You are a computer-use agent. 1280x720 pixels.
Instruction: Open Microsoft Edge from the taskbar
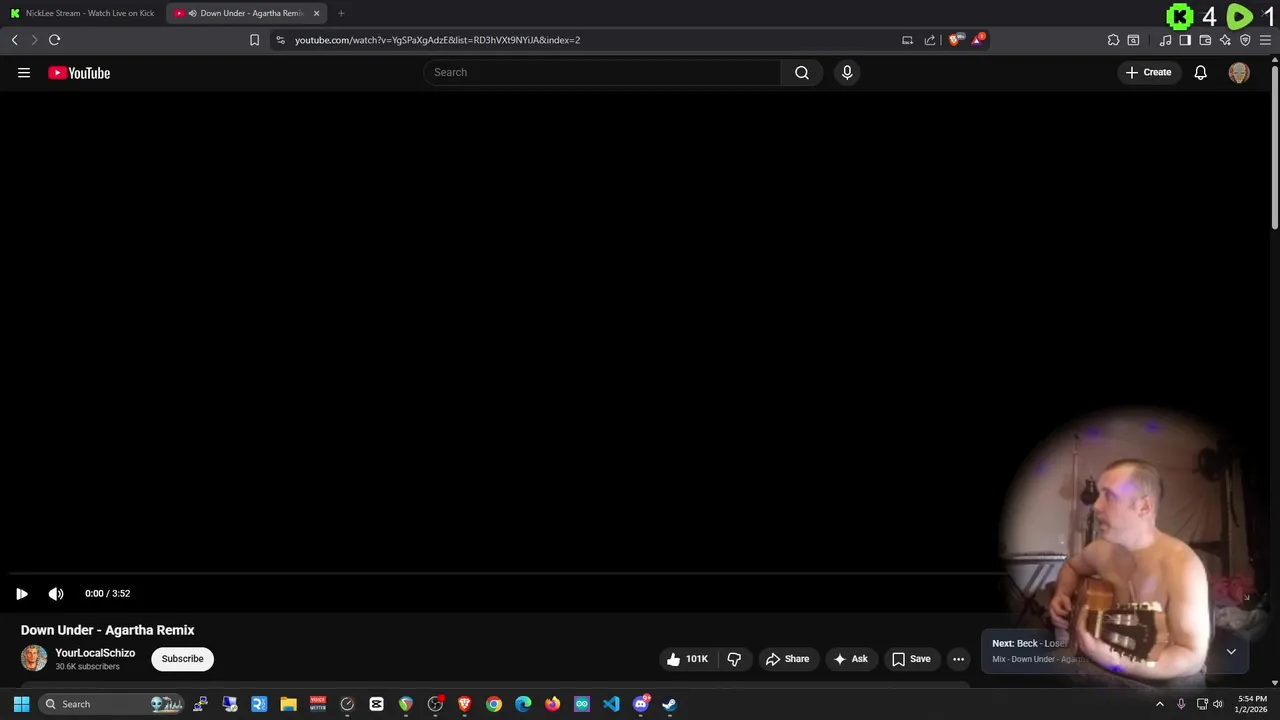(523, 704)
